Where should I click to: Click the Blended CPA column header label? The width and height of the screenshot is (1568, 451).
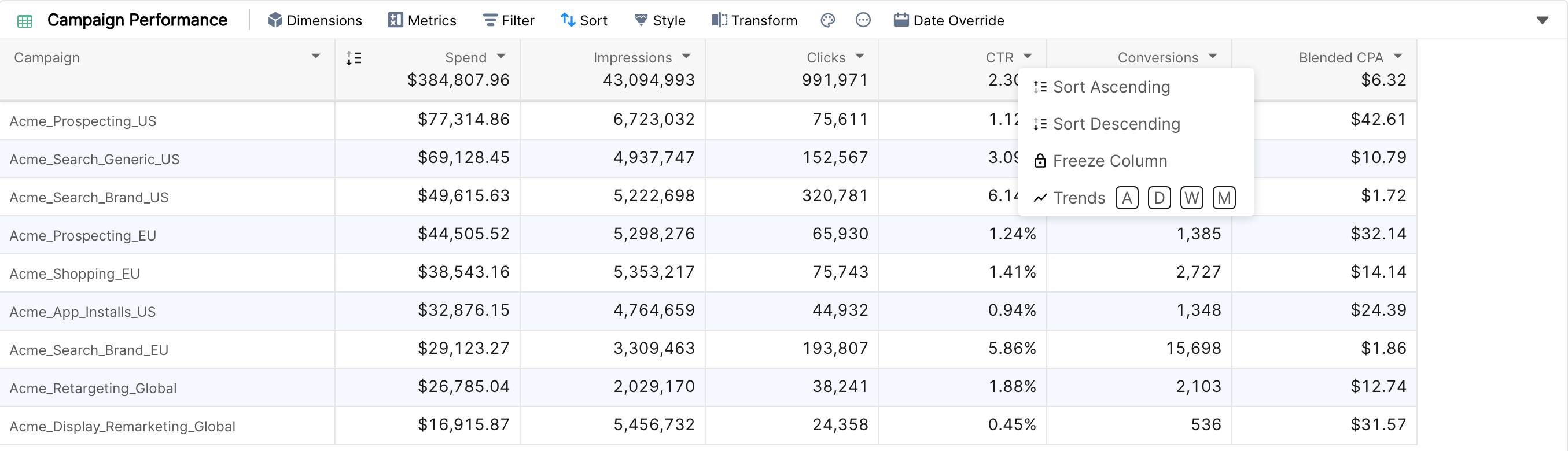point(1341,58)
